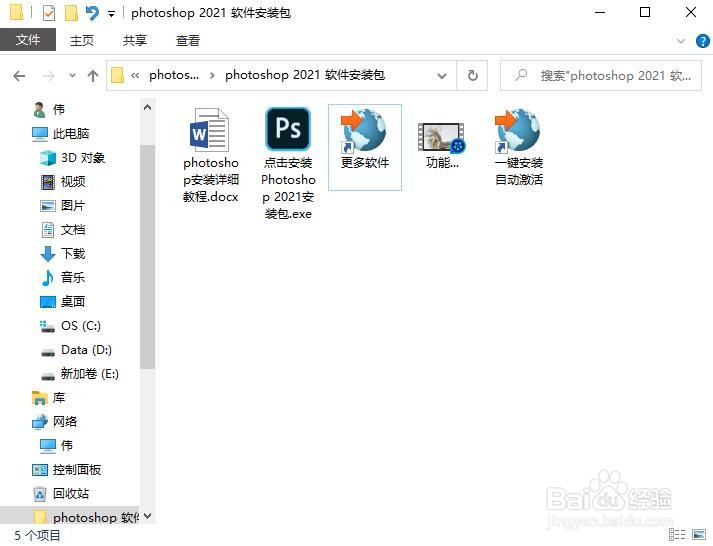Click the Properties icon in quick access toolbar
Viewport: 713px width, 546px height.
(49, 13)
